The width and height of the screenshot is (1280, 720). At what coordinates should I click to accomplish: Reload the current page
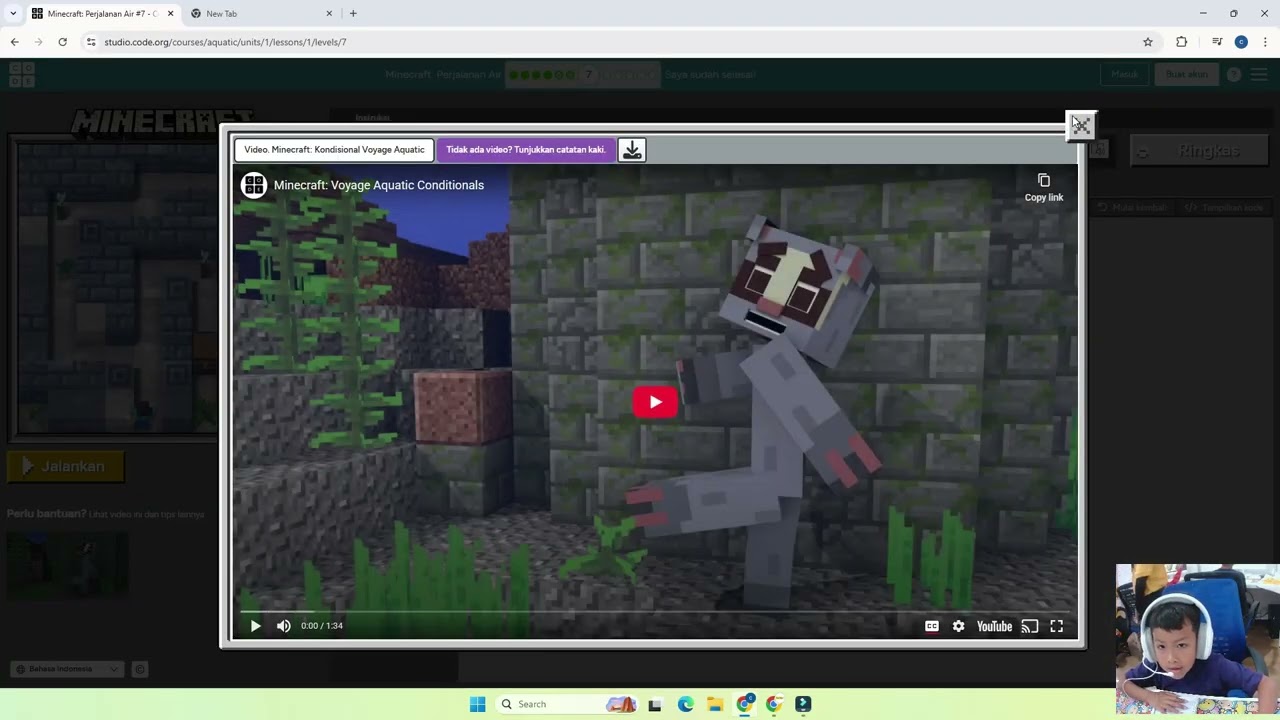[x=62, y=42]
